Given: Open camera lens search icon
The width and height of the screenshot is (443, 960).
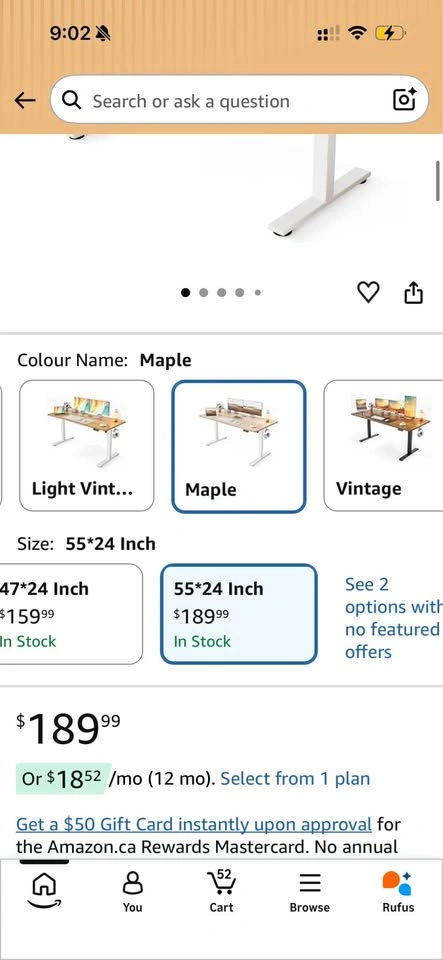Looking at the screenshot, I should click(x=404, y=100).
